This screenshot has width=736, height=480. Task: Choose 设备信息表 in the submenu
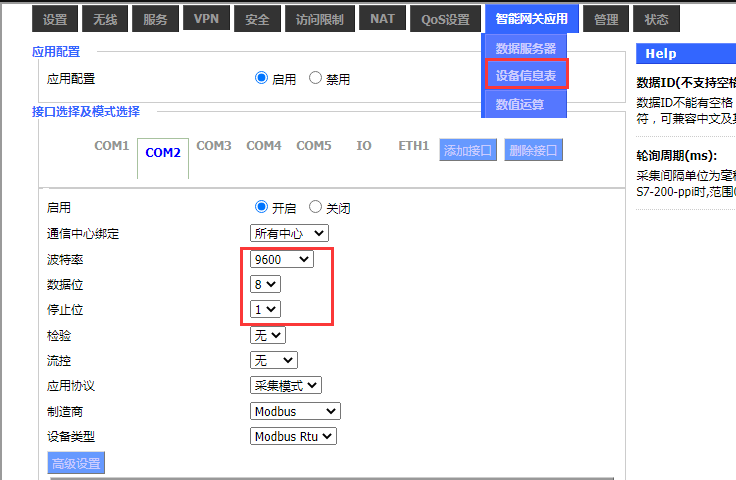click(526, 75)
